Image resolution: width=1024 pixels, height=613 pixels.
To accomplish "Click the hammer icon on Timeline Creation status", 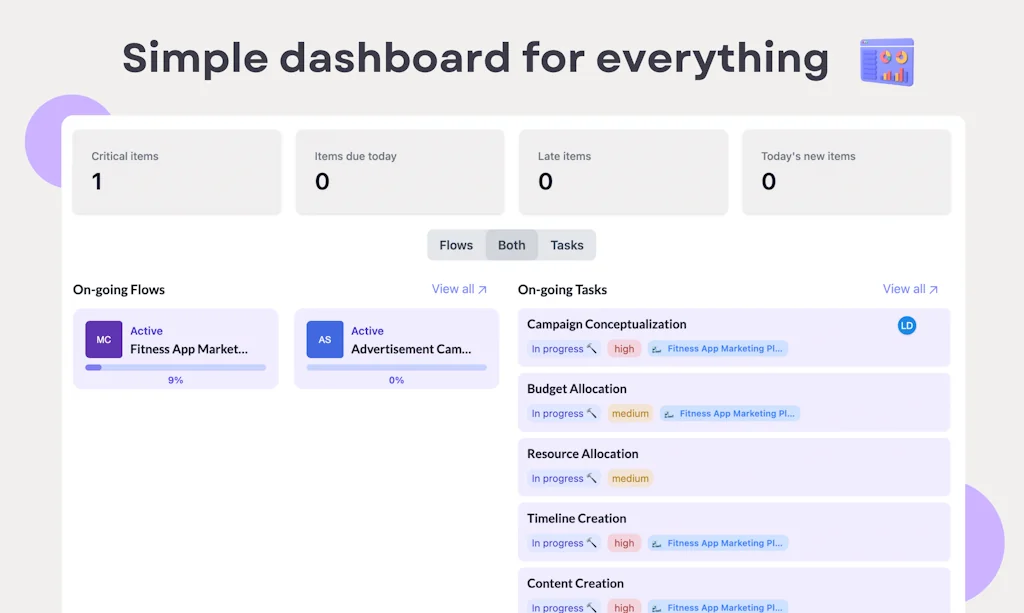I will 591,543.
